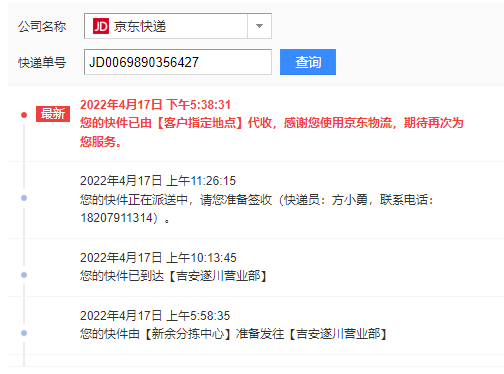Click the 已到达【吉安遂川营业部】 status text
The width and height of the screenshot is (504, 374).
coord(173,276)
